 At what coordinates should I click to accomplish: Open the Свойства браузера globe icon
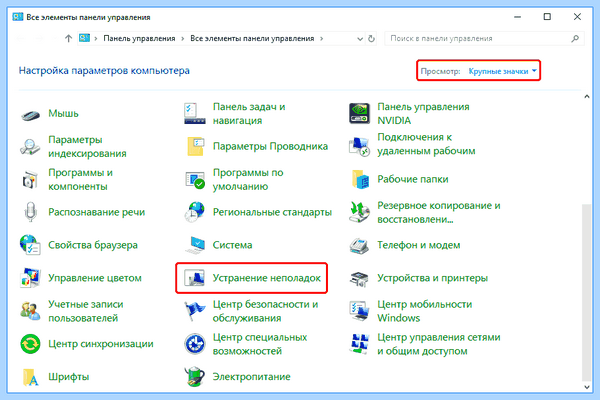pyautogui.click(x=30, y=245)
